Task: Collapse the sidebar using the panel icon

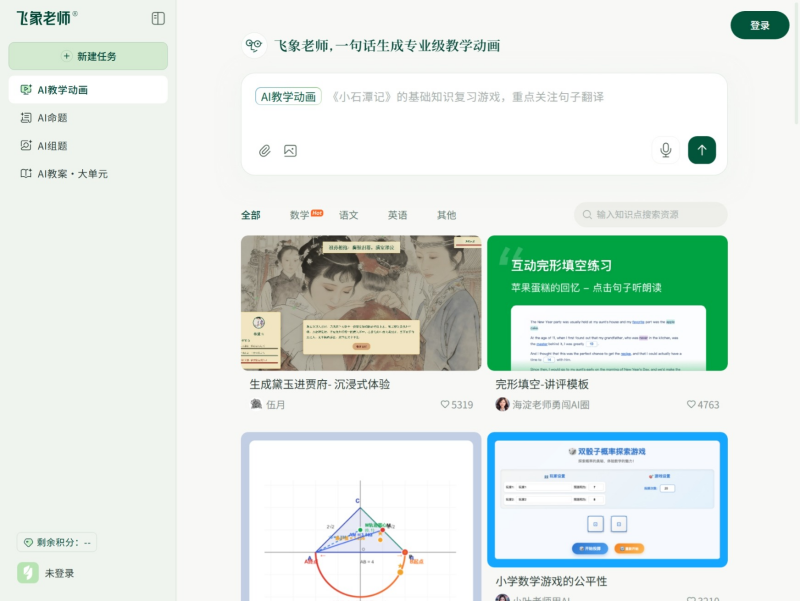Action: (157, 17)
